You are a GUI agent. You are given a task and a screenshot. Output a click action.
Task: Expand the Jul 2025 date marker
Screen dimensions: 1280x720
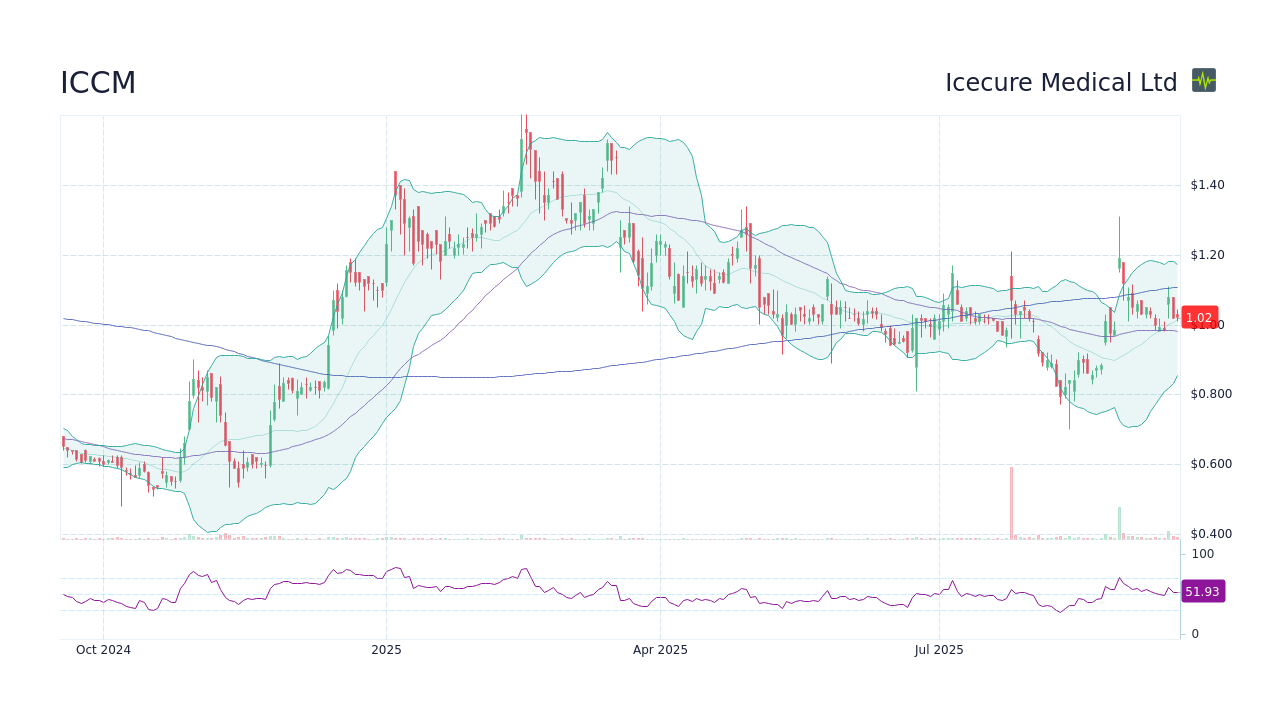tap(938, 650)
